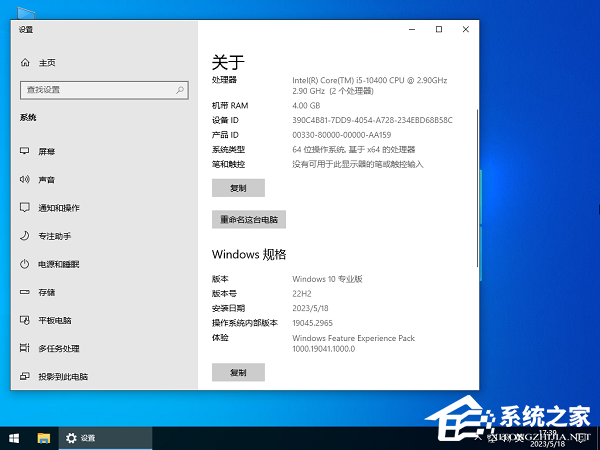Open 屏幕 display settings icon
The width and height of the screenshot is (600, 450).
25,152
